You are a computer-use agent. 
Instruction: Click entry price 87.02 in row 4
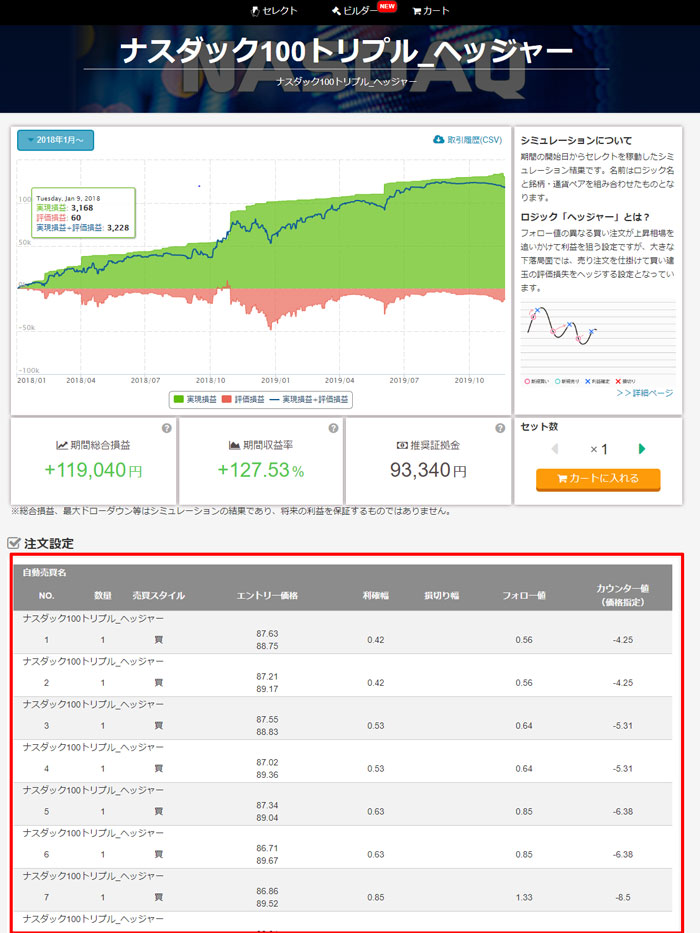(x=267, y=762)
